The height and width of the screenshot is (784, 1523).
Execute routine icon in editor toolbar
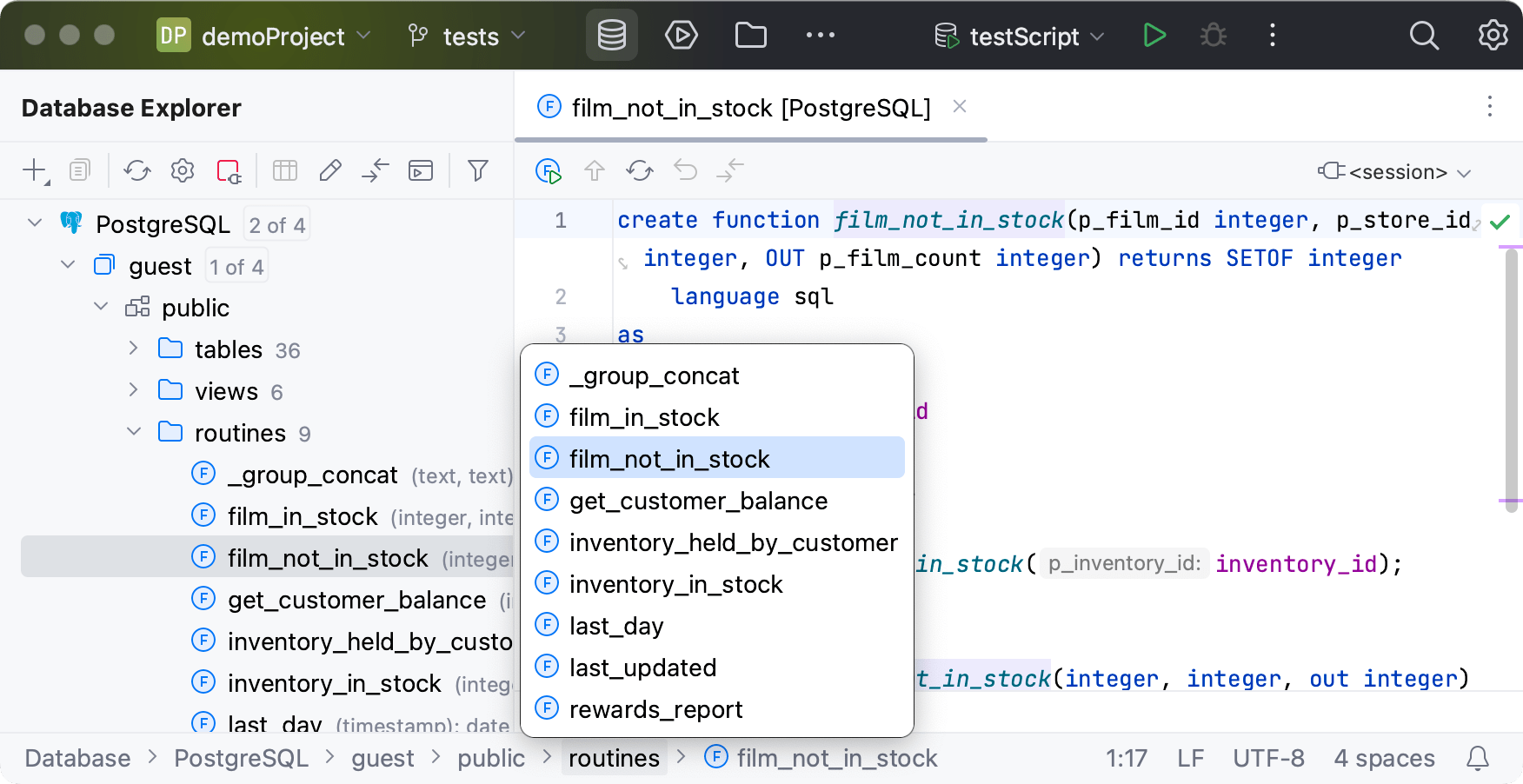pos(549,171)
